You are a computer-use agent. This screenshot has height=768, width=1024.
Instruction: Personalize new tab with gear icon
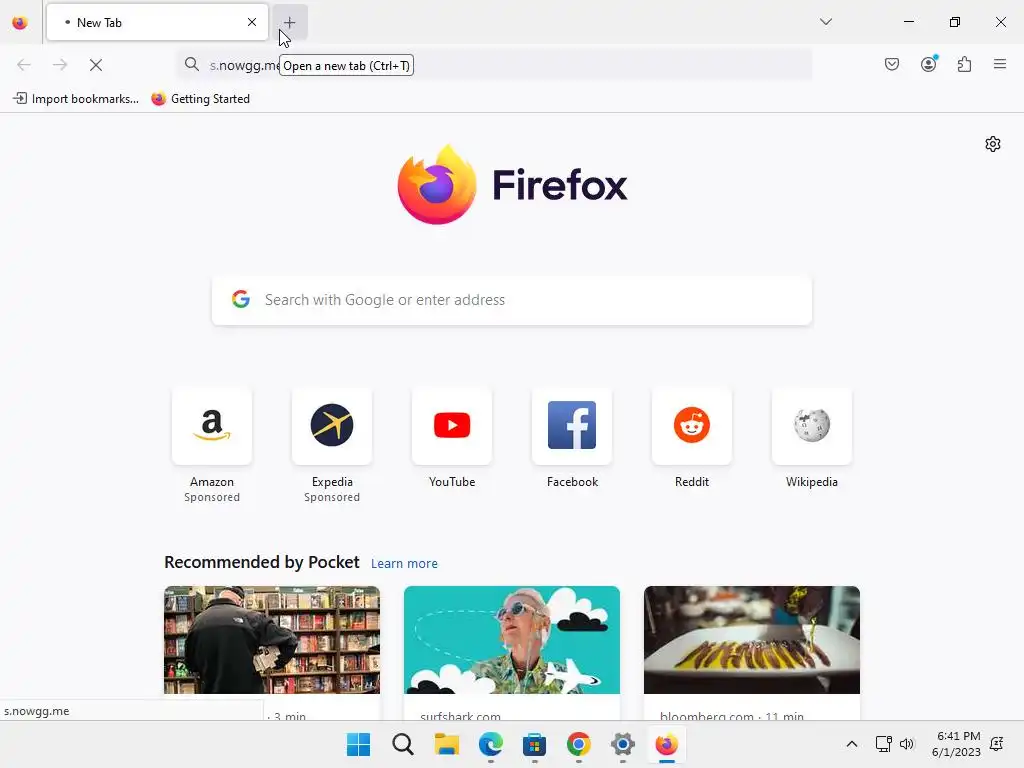(993, 144)
